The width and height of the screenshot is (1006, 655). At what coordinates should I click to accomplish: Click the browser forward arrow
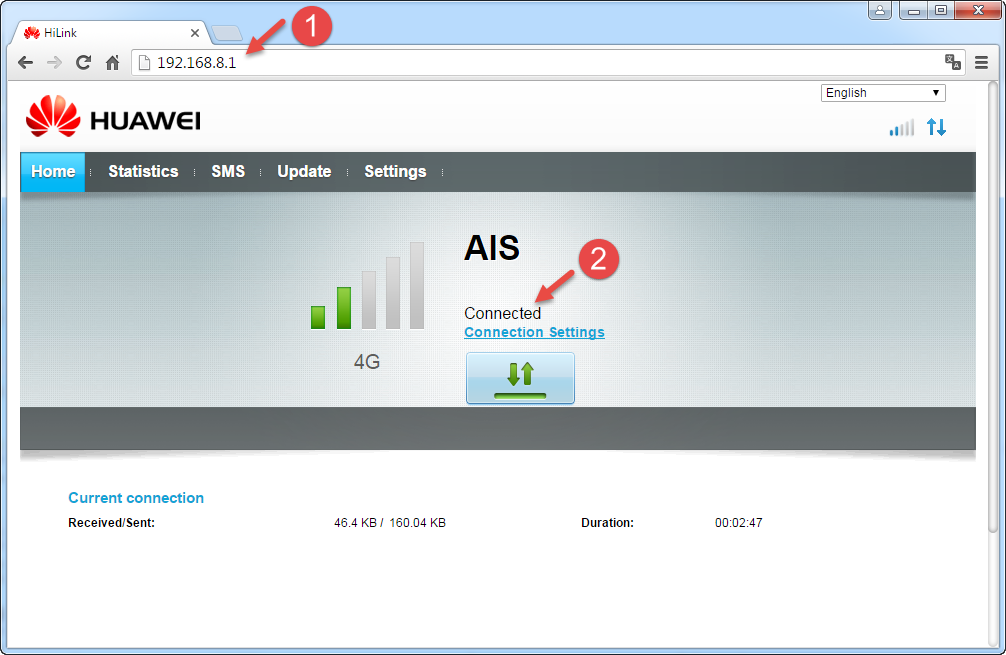click(x=55, y=62)
